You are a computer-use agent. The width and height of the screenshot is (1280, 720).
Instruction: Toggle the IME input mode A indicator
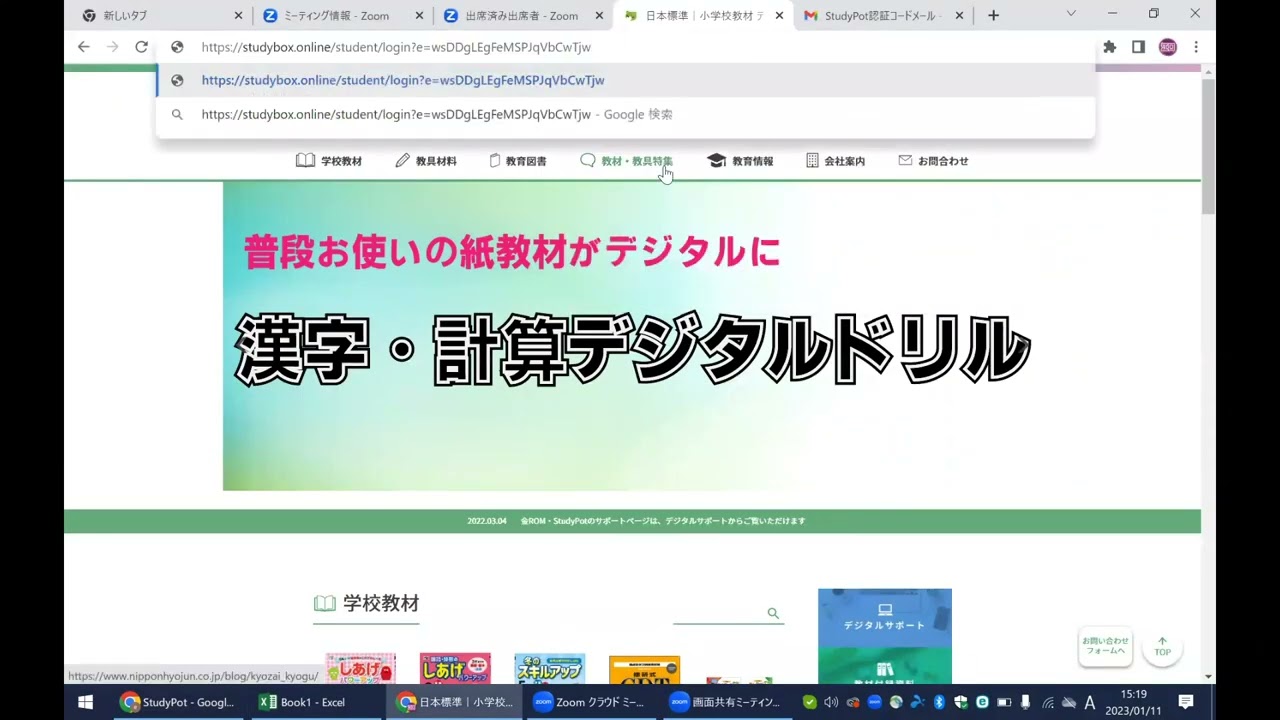1090,702
